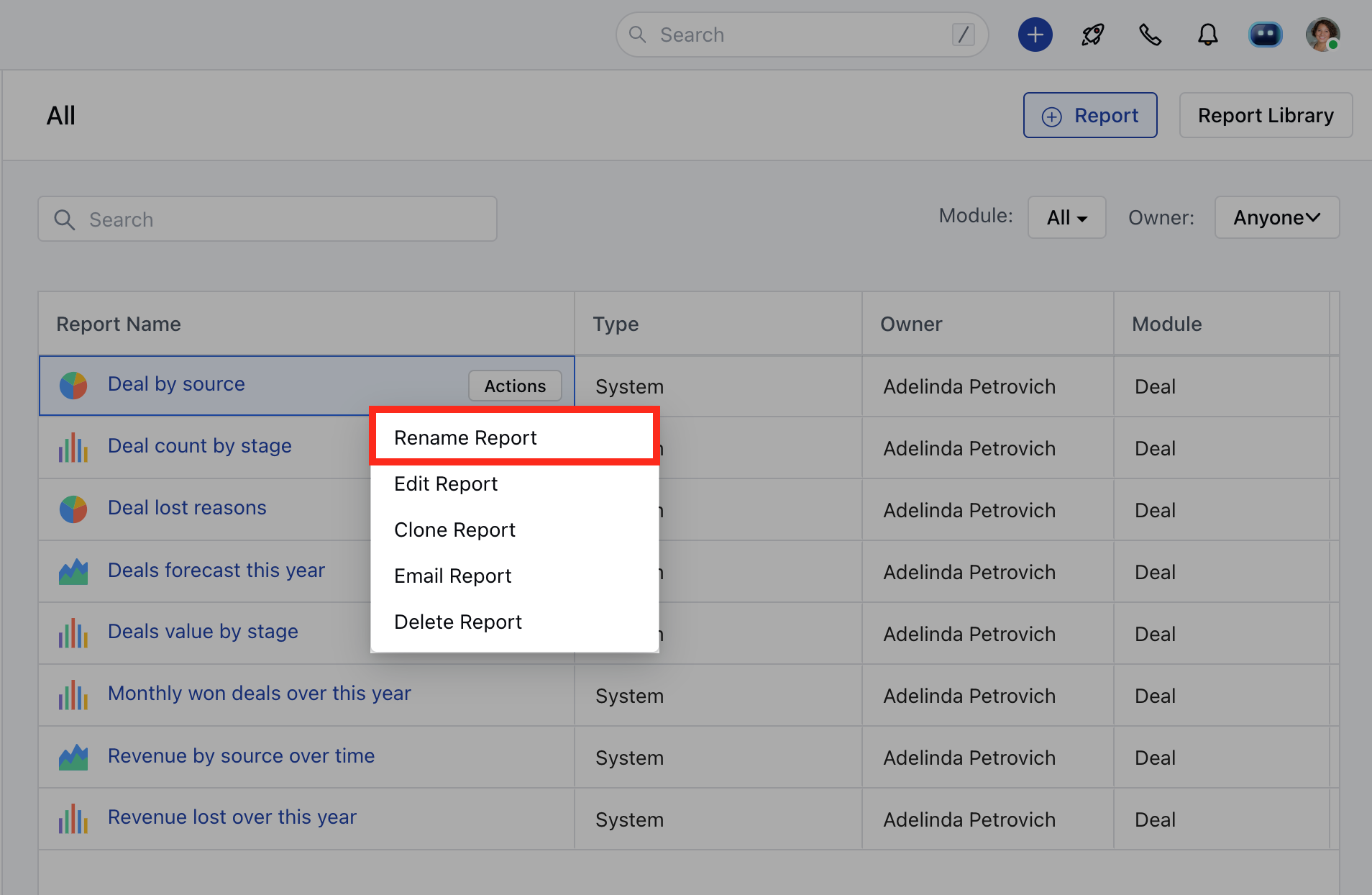Open the Deals value by stage report
Screen dimensions: 1372x895
click(x=203, y=632)
